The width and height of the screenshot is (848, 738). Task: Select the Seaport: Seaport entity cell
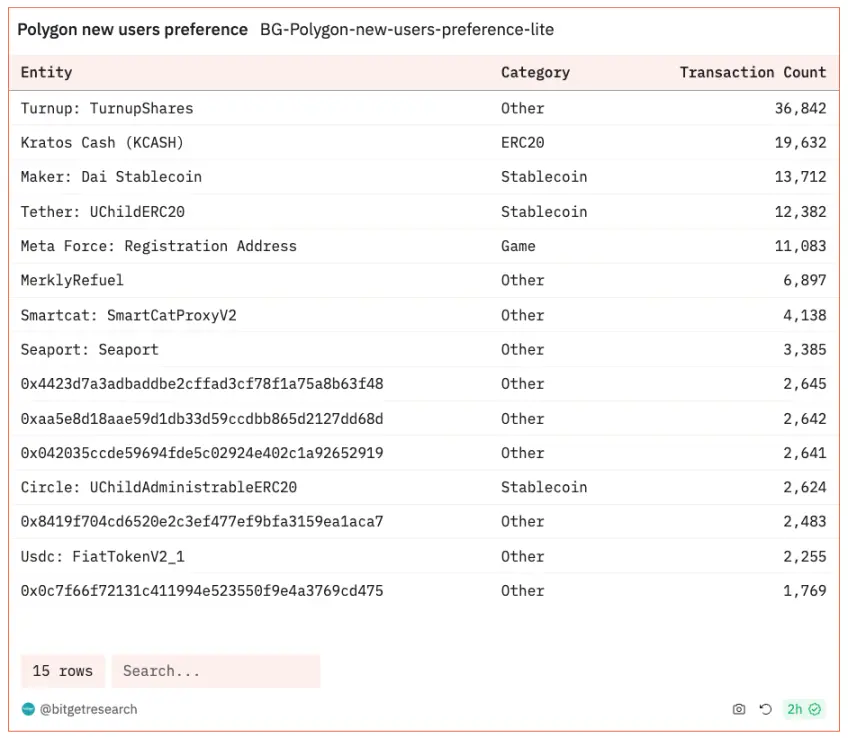[x=89, y=349]
